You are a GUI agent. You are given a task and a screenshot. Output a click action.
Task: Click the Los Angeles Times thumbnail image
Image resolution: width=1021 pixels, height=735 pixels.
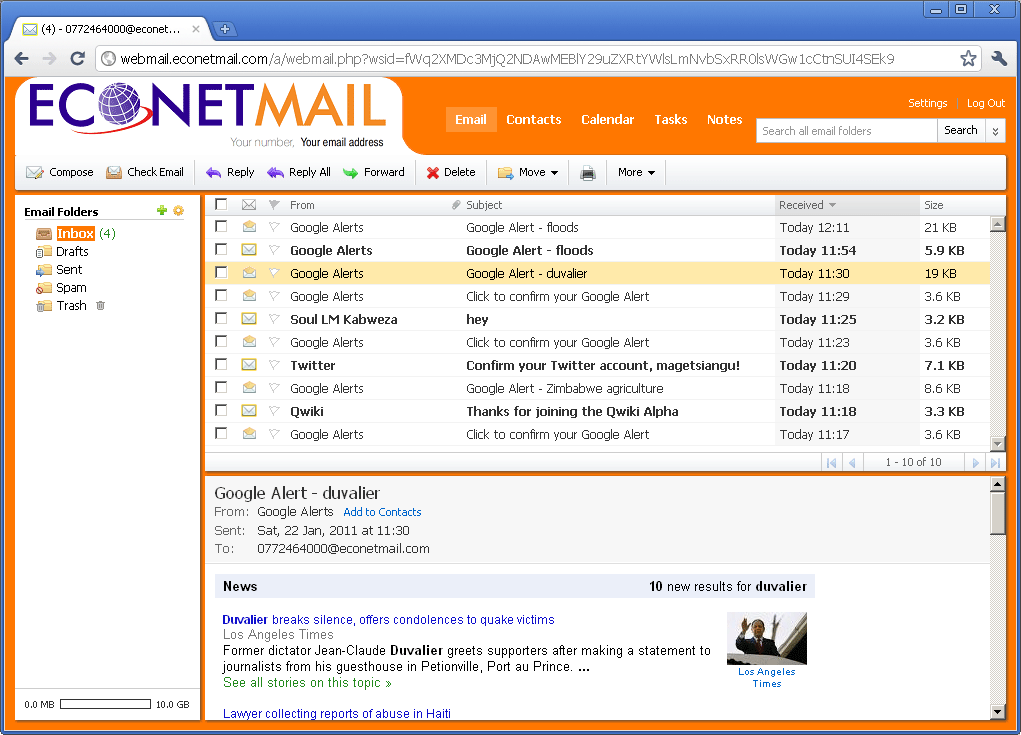tap(766, 638)
